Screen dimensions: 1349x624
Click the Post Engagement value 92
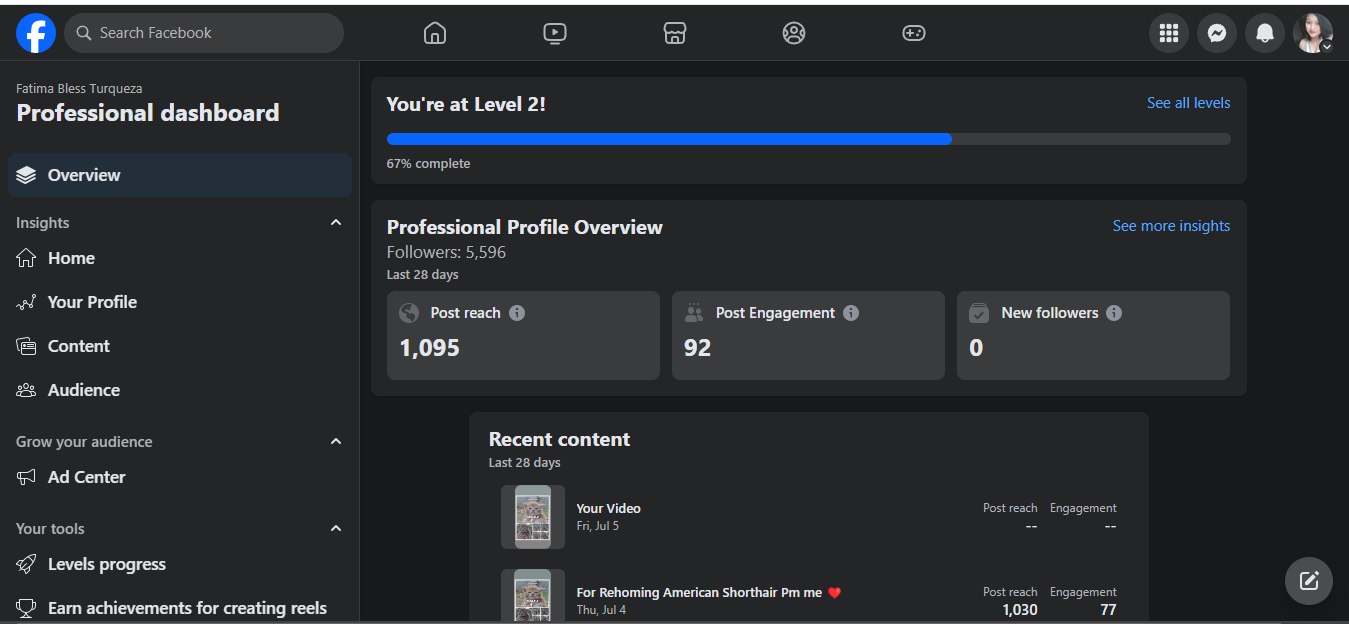pos(697,348)
